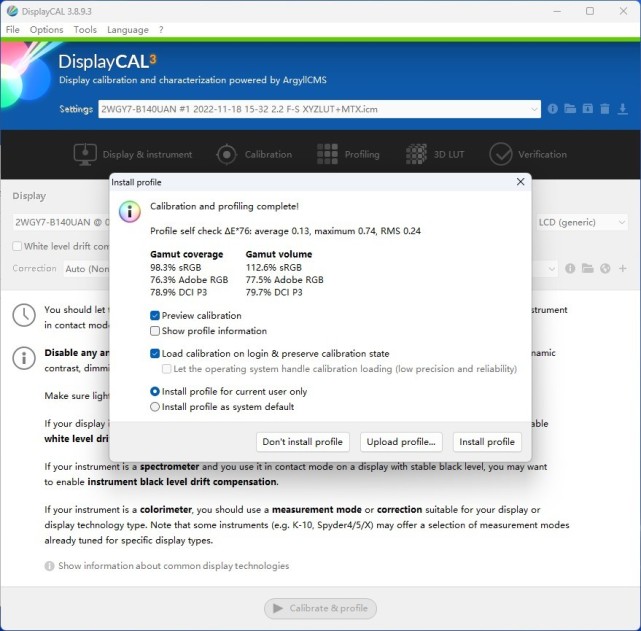Image resolution: width=641 pixels, height=631 pixels.
Task: Click the download icon beside Settings
Action: click(622, 109)
